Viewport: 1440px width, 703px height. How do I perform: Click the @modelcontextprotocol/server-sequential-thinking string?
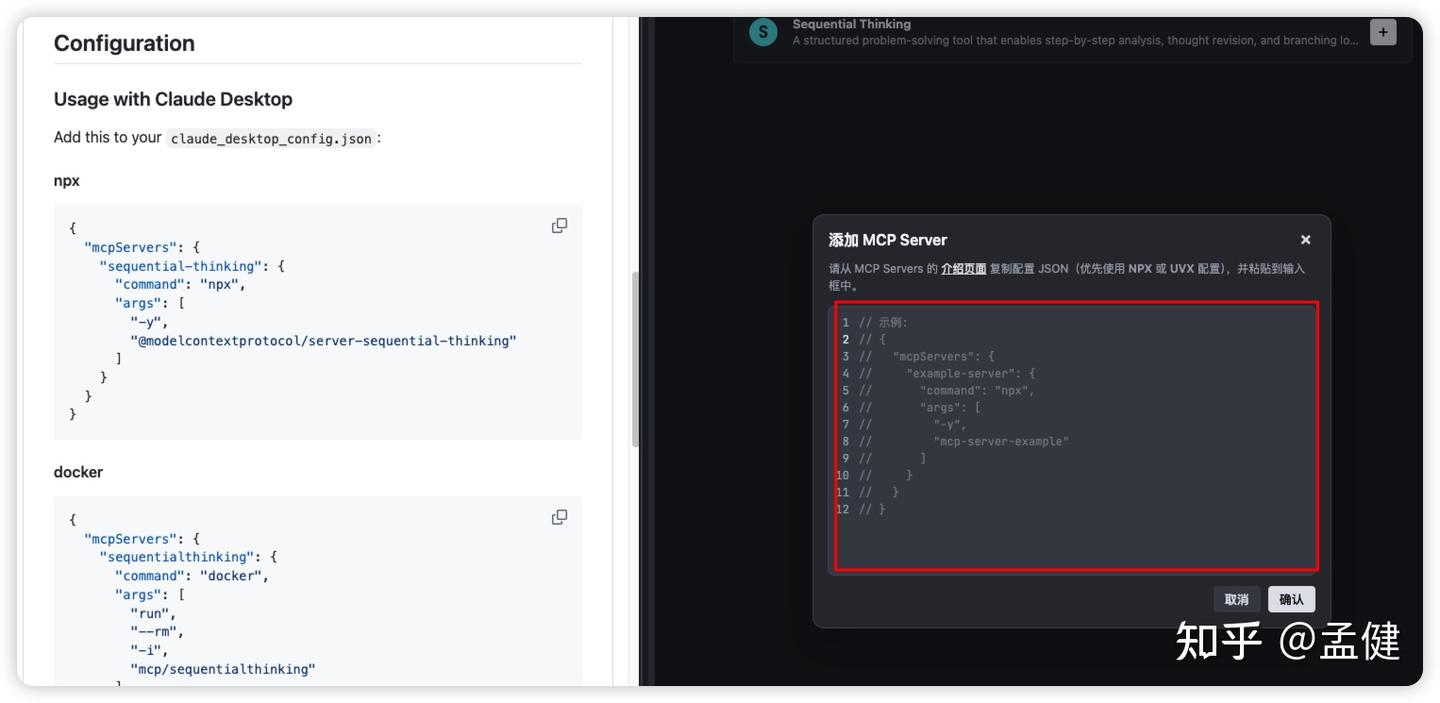(323, 341)
